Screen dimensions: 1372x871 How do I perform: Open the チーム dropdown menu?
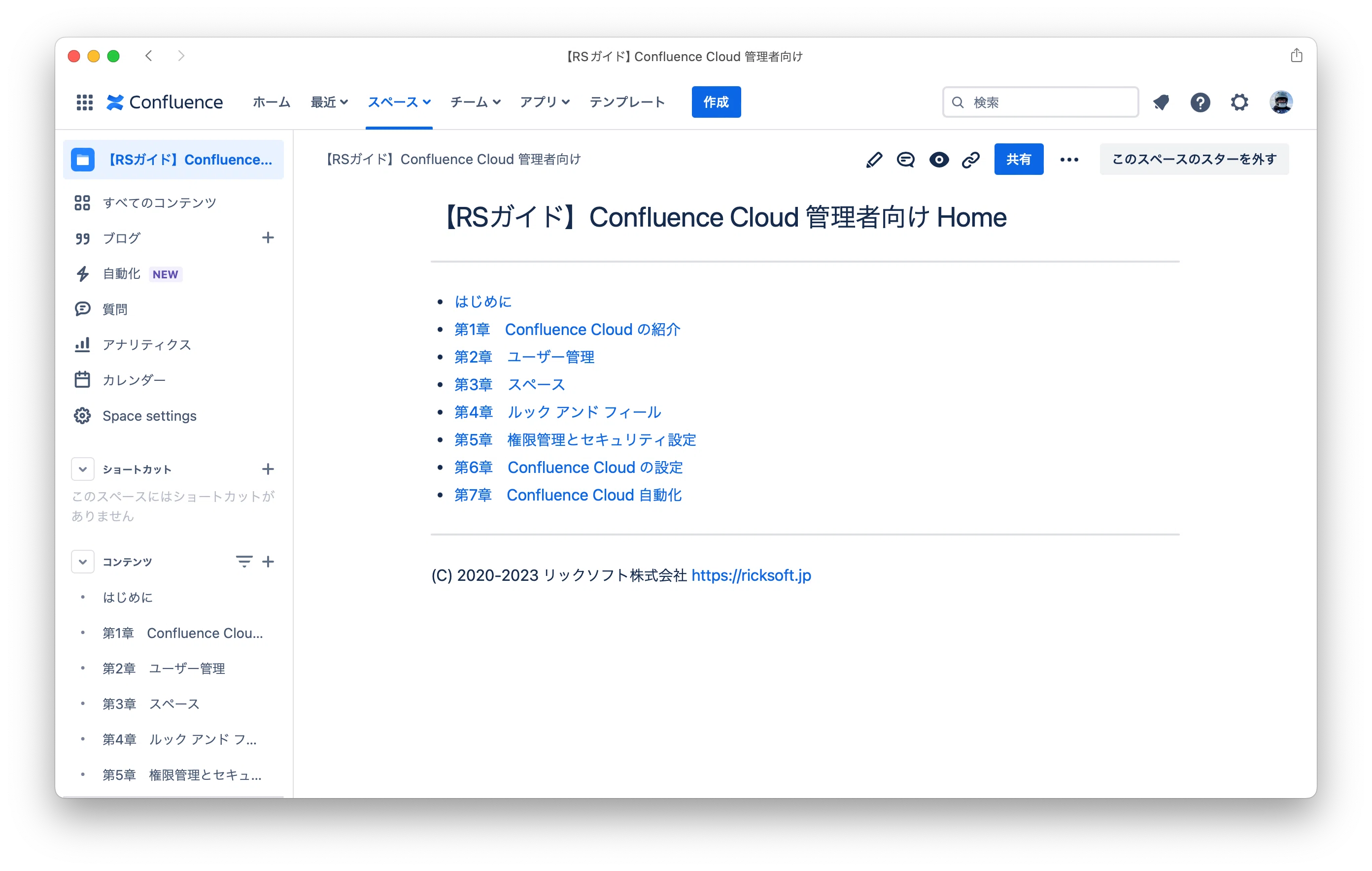[x=475, y=102]
